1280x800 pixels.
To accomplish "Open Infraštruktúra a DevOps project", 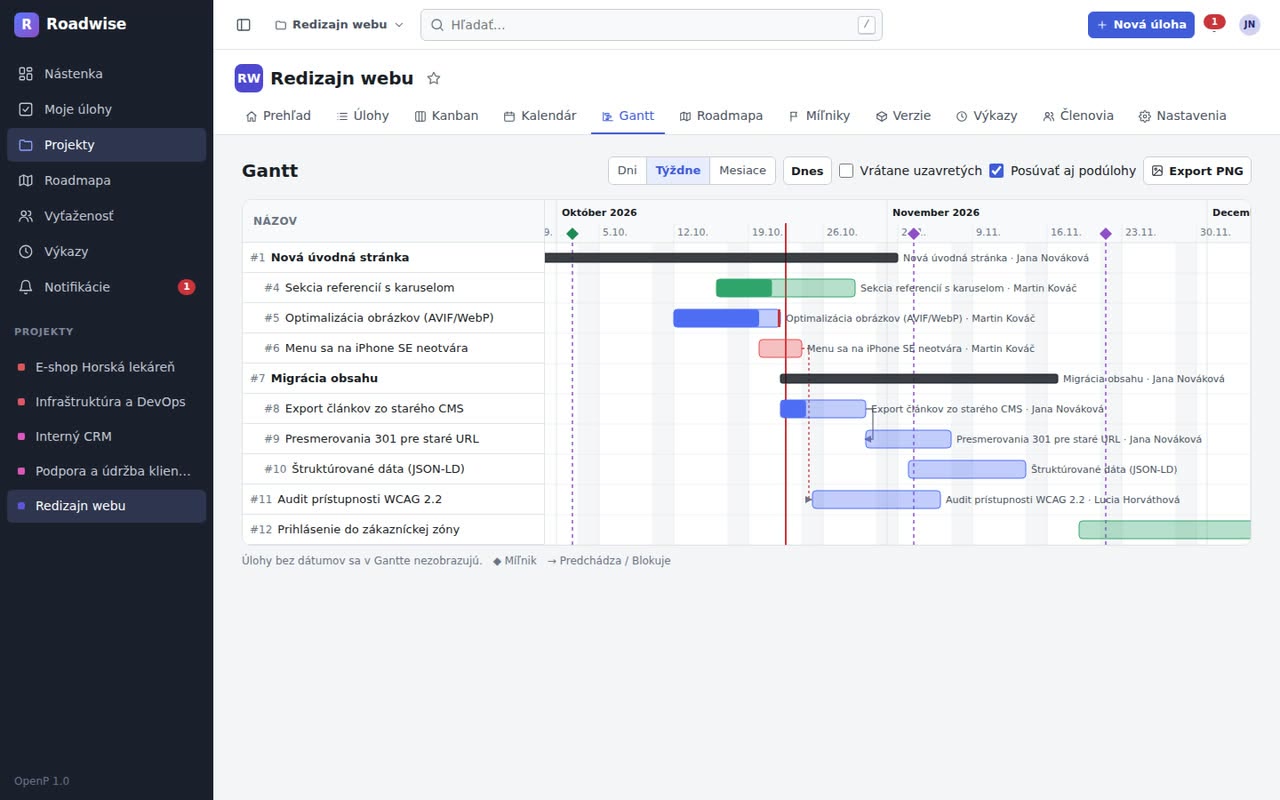I will (x=107, y=402).
